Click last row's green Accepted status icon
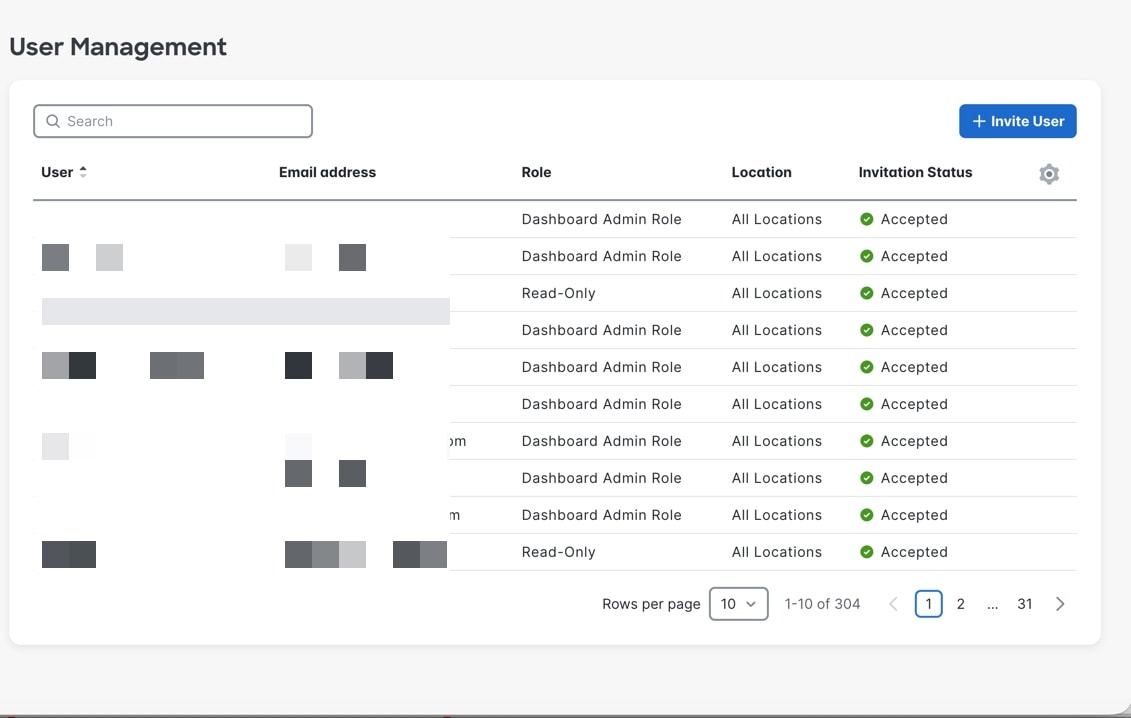Viewport: 1131px width, 718px height. click(x=867, y=552)
